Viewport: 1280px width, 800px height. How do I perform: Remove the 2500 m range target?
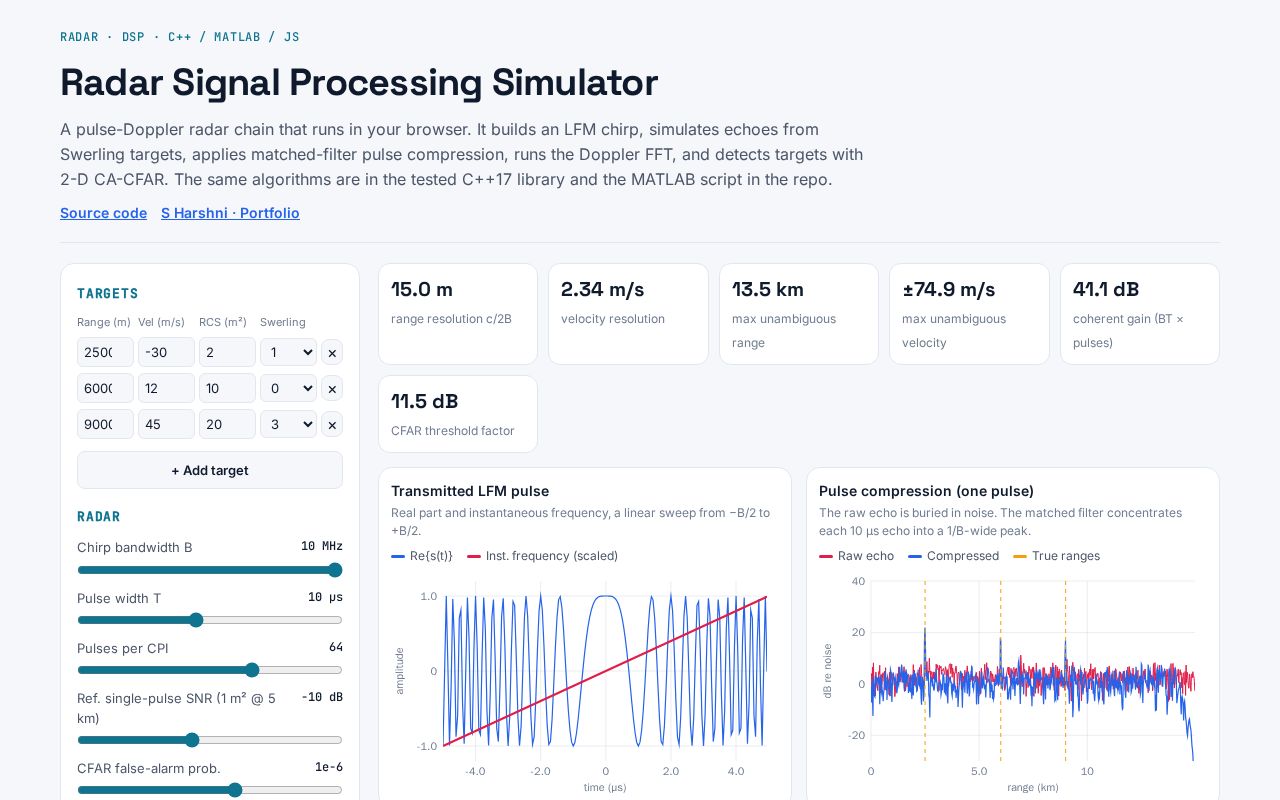(332, 352)
